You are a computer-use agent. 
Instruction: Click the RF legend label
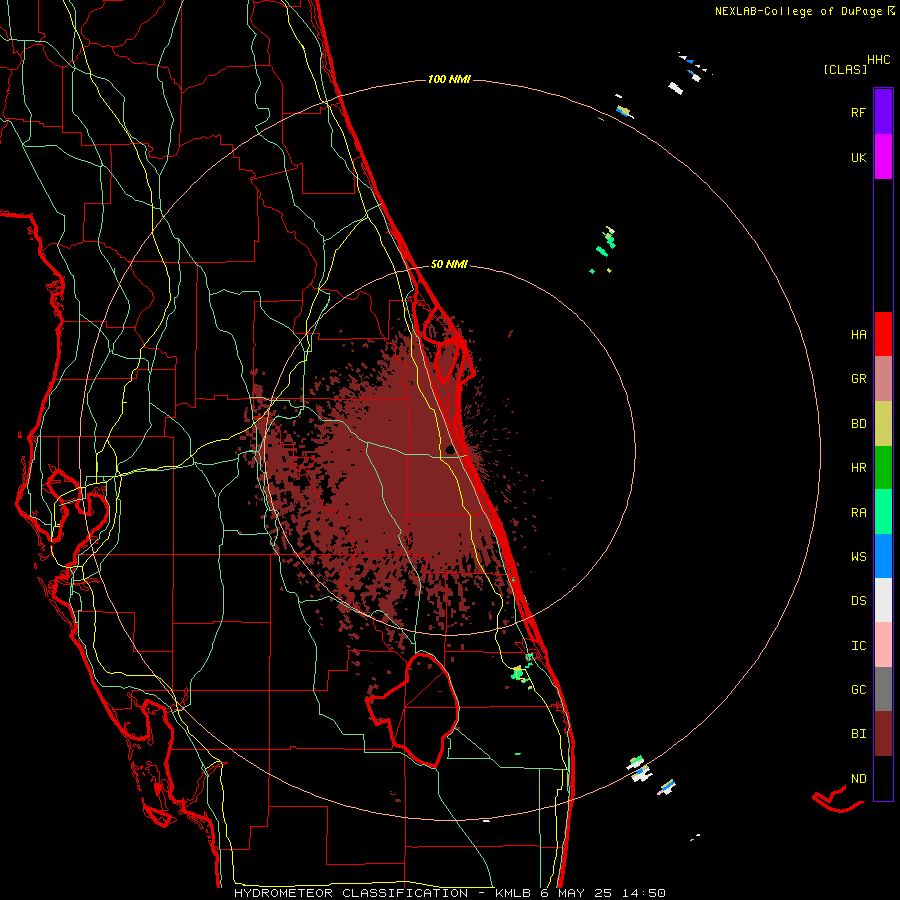[858, 112]
